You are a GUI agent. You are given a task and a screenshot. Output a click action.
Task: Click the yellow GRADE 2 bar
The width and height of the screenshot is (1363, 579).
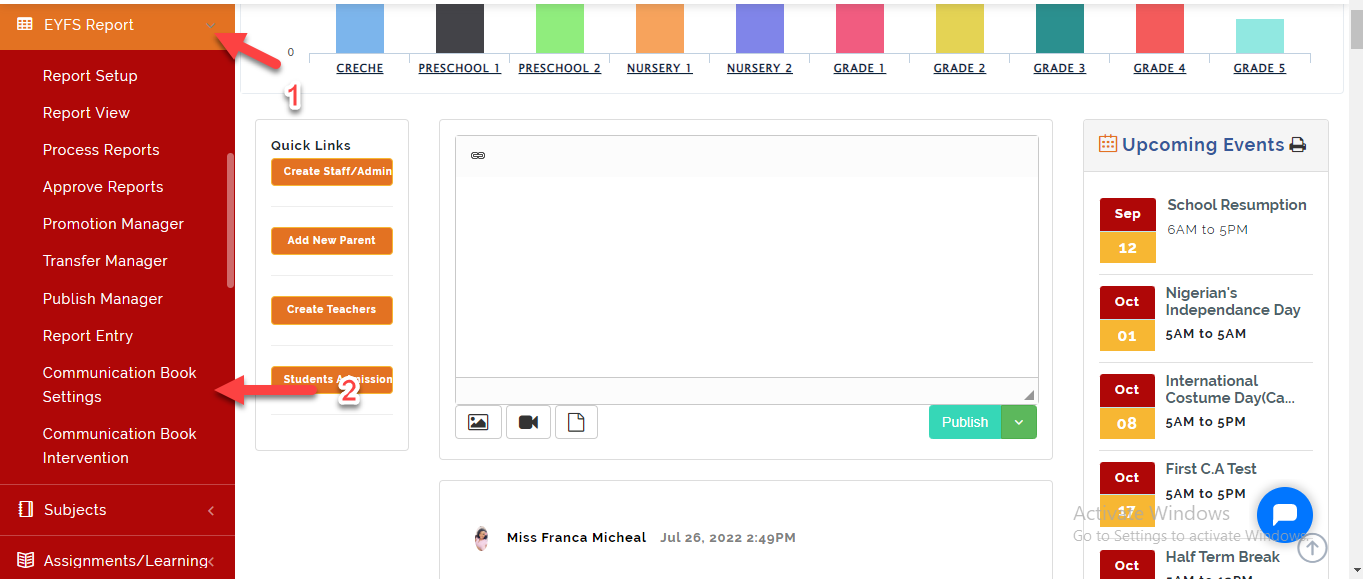960,28
